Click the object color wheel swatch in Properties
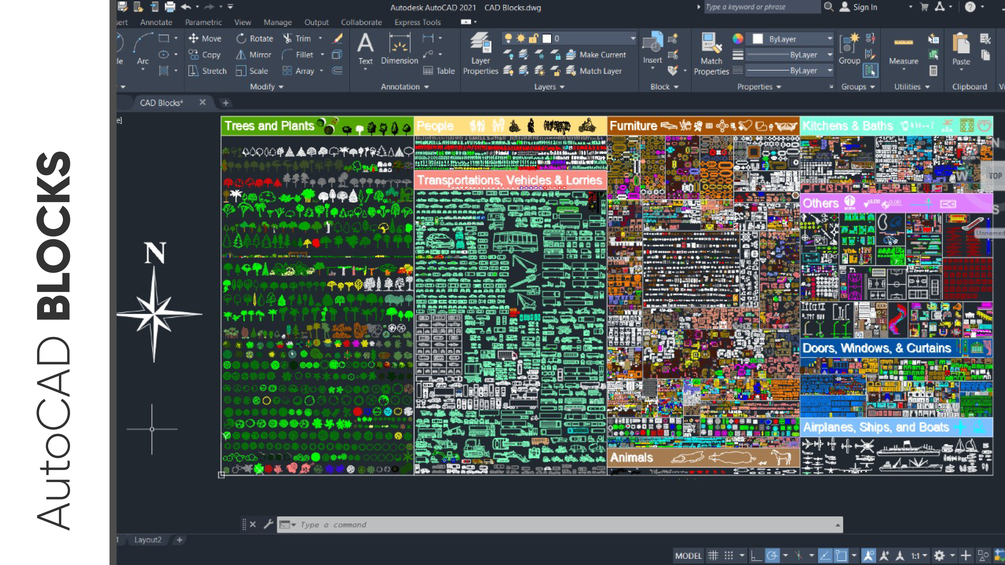The width and height of the screenshot is (1005, 565). (x=738, y=38)
